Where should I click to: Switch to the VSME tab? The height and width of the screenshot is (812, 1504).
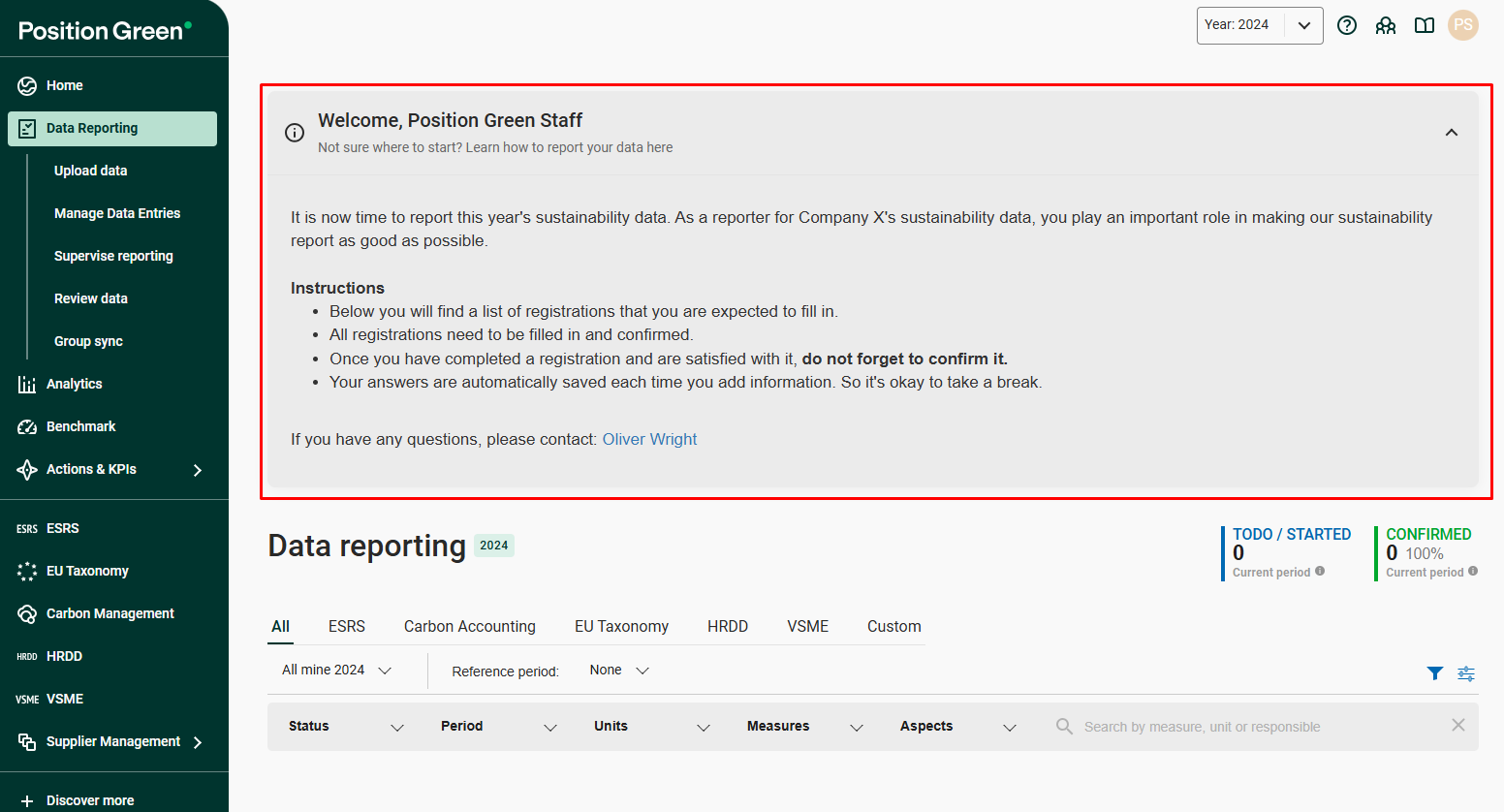tap(808, 626)
